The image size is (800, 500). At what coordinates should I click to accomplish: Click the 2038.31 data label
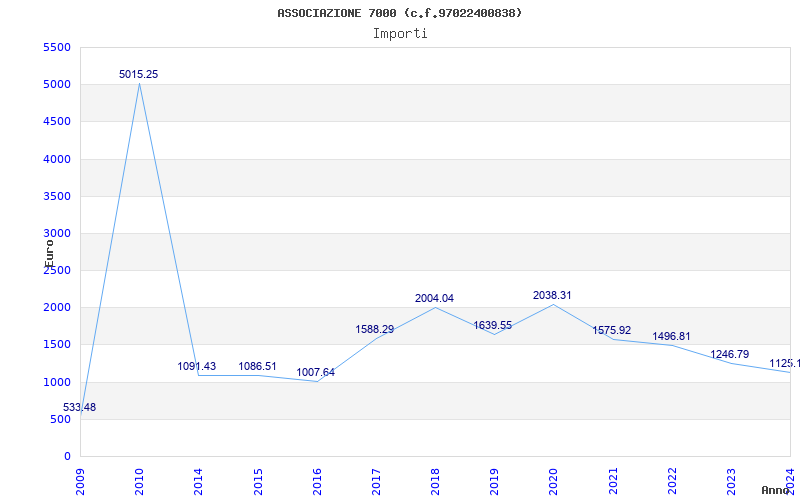553,295
